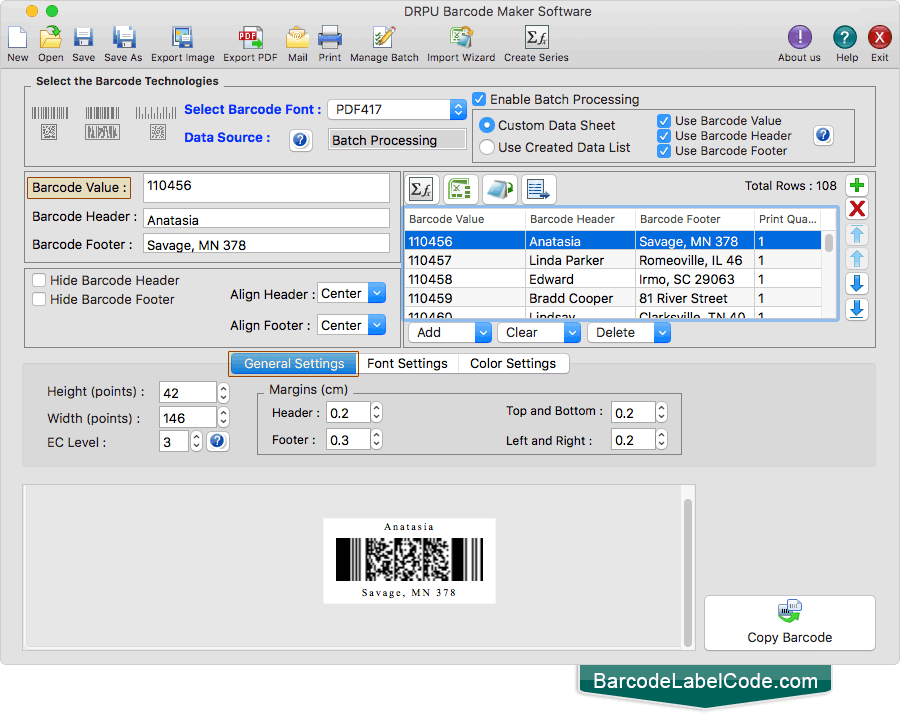Click the Save toolbar icon

click(x=83, y=38)
